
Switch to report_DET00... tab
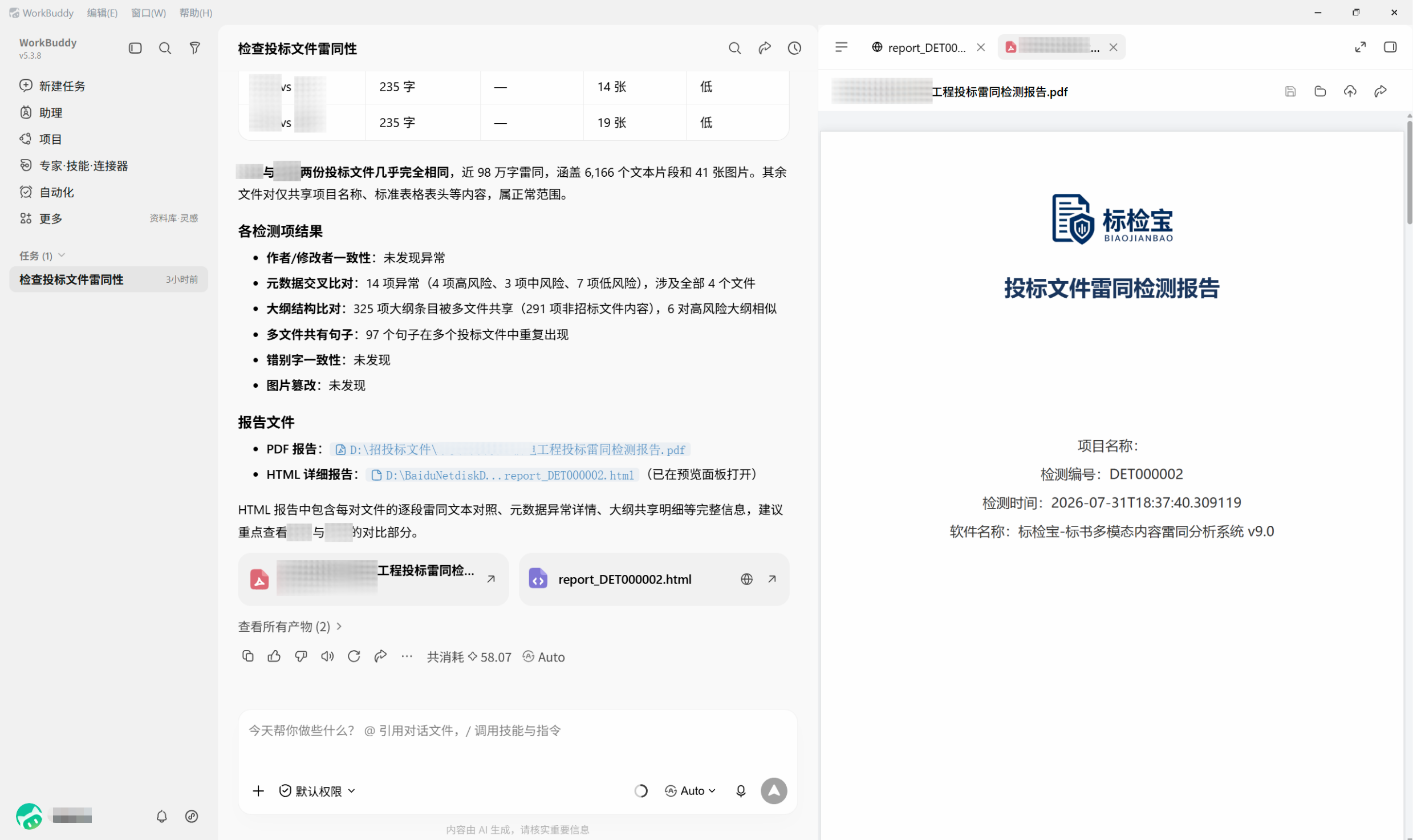click(x=918, y=47)
